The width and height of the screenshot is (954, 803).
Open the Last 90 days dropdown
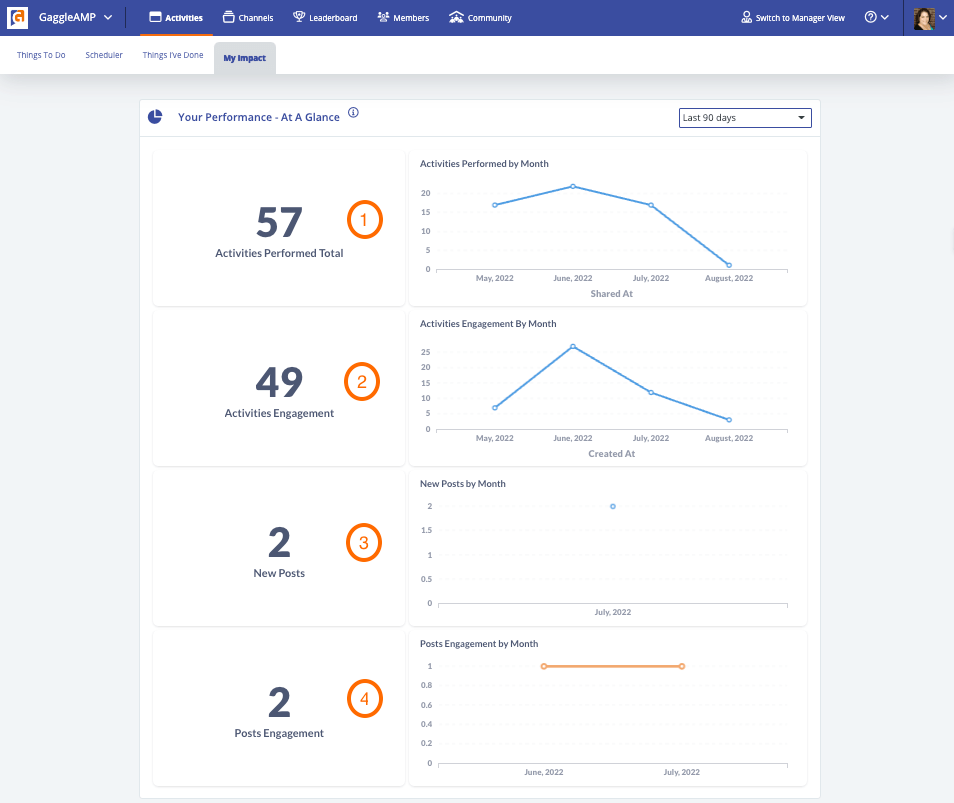(x=745, y=118)
